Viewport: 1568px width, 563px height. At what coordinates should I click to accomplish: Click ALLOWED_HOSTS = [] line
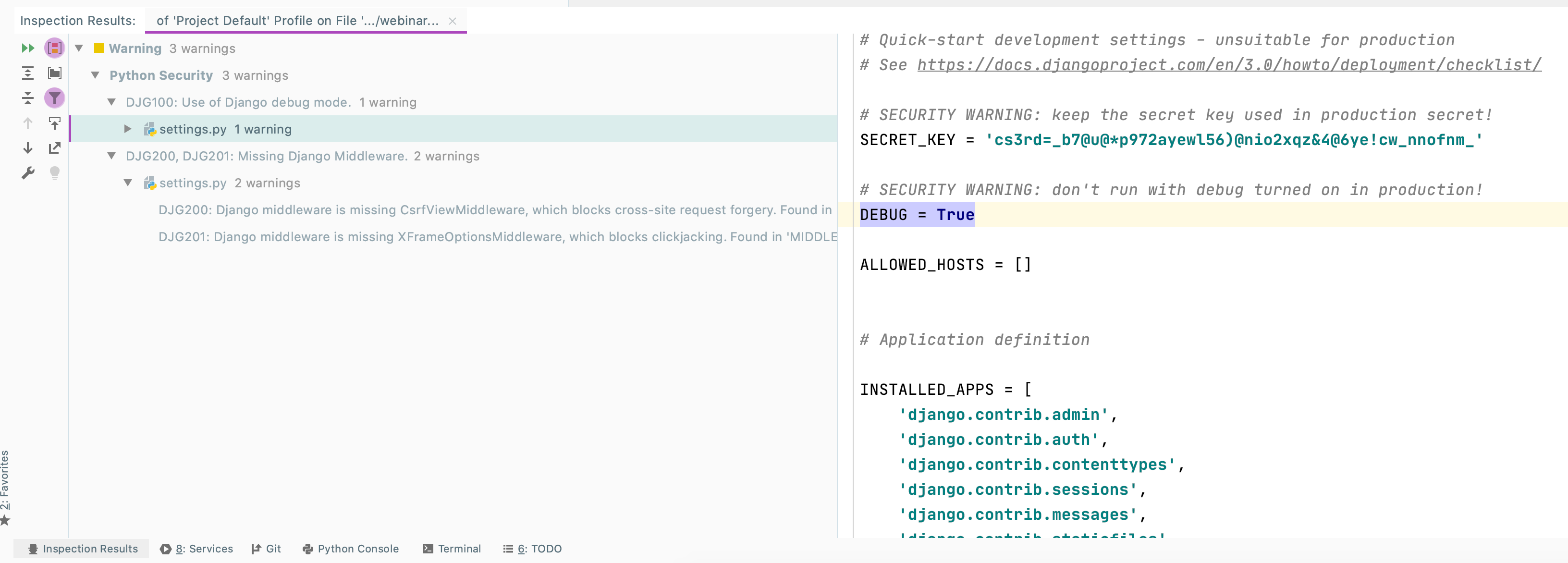945,265
